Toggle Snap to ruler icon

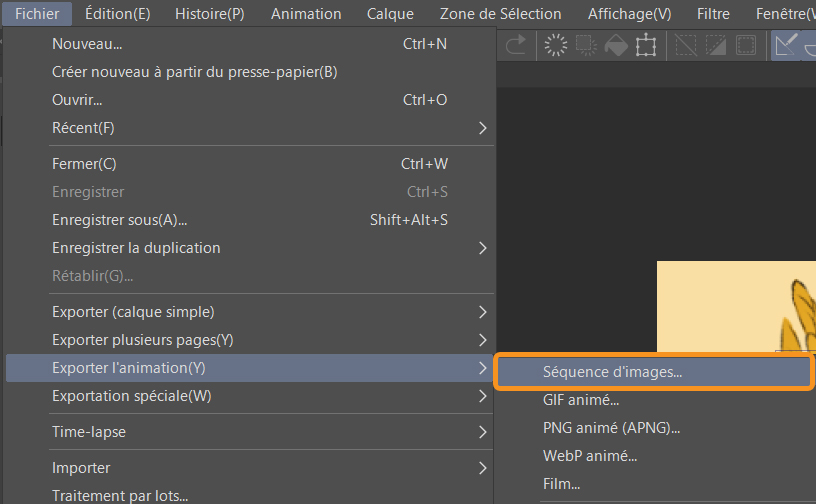coord(786,45)
